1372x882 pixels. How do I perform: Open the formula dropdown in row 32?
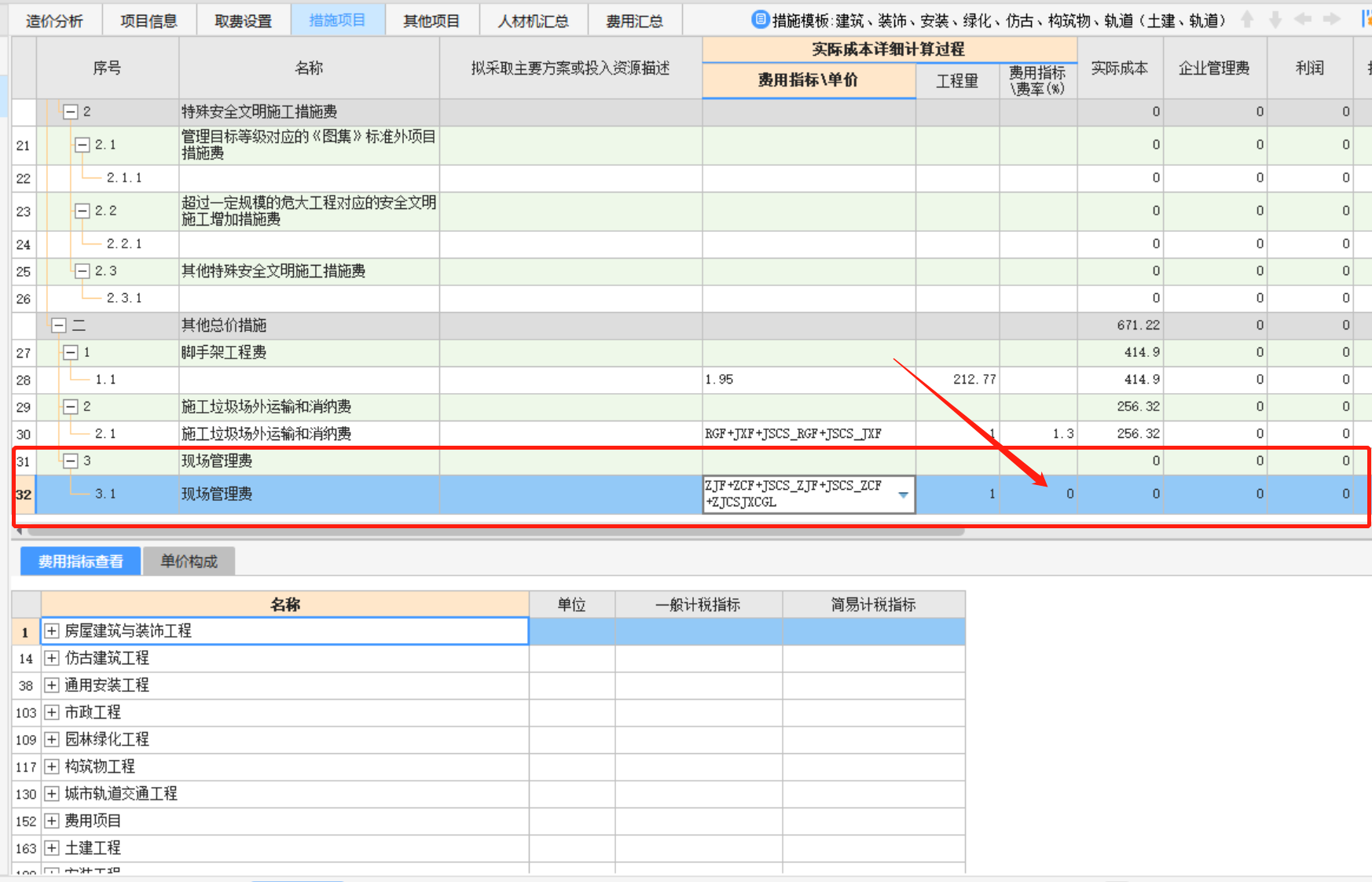point(904,494)
